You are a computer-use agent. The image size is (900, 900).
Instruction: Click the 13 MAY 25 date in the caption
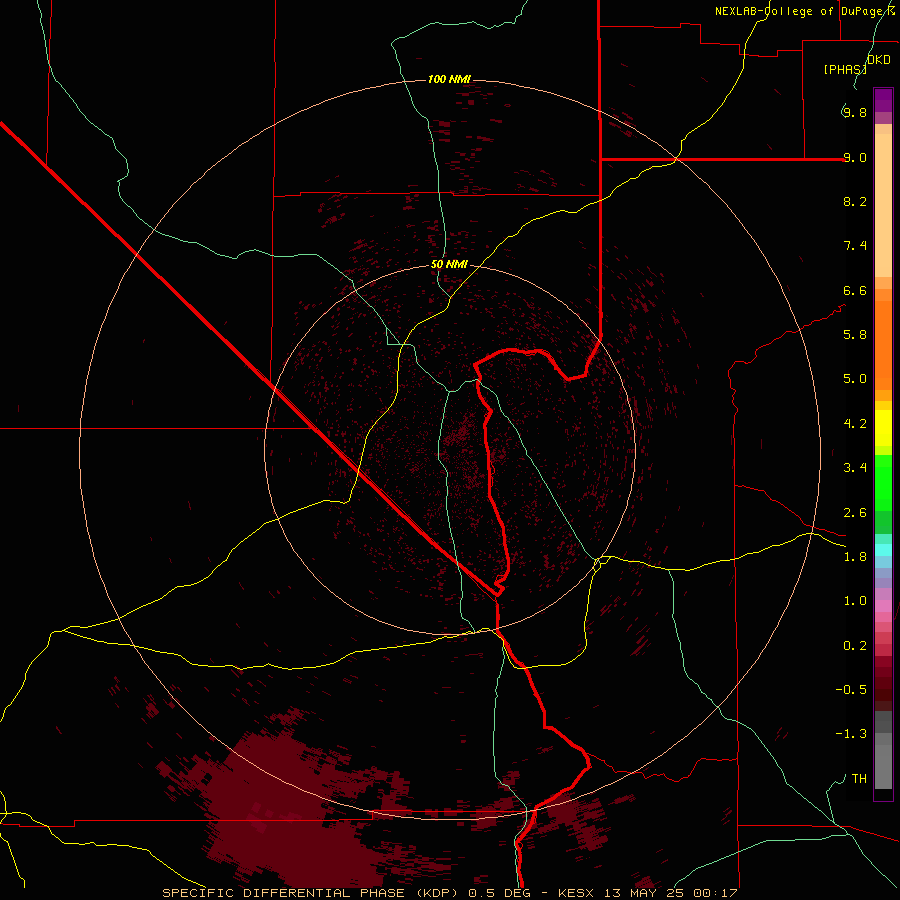coord(645,893)
